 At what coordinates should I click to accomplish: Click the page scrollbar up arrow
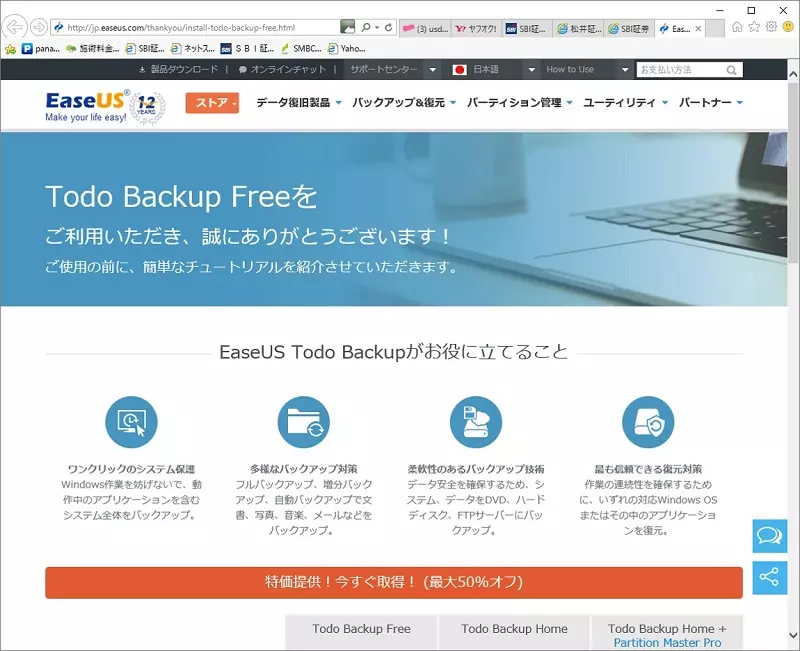point(793,74)
